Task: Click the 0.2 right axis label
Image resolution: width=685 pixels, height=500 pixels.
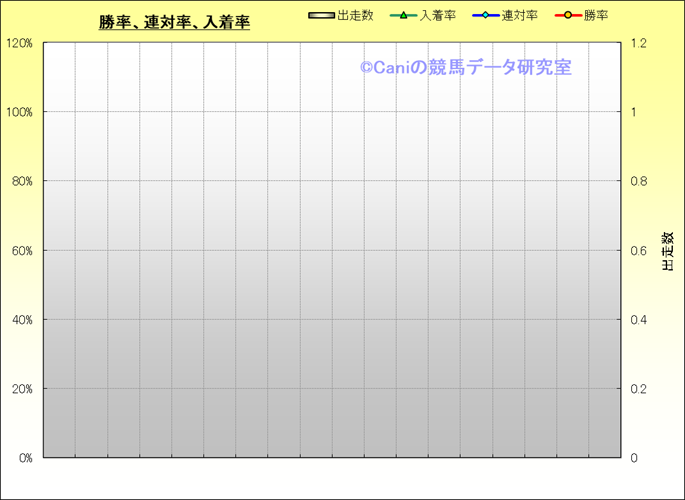Action: coord(638,389)
